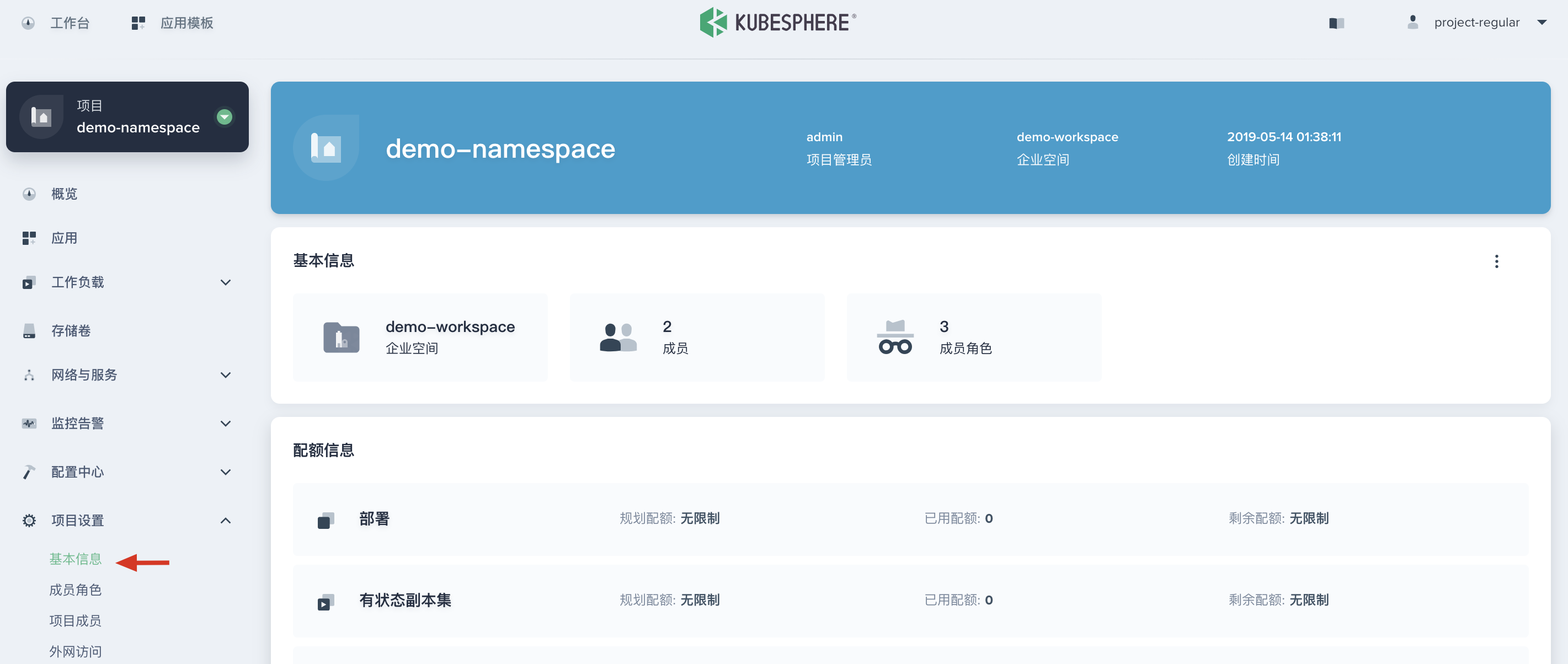1568x664 pixels.
Task: Click the 应用模板 app template icon
Action: (x=138, y=23)
